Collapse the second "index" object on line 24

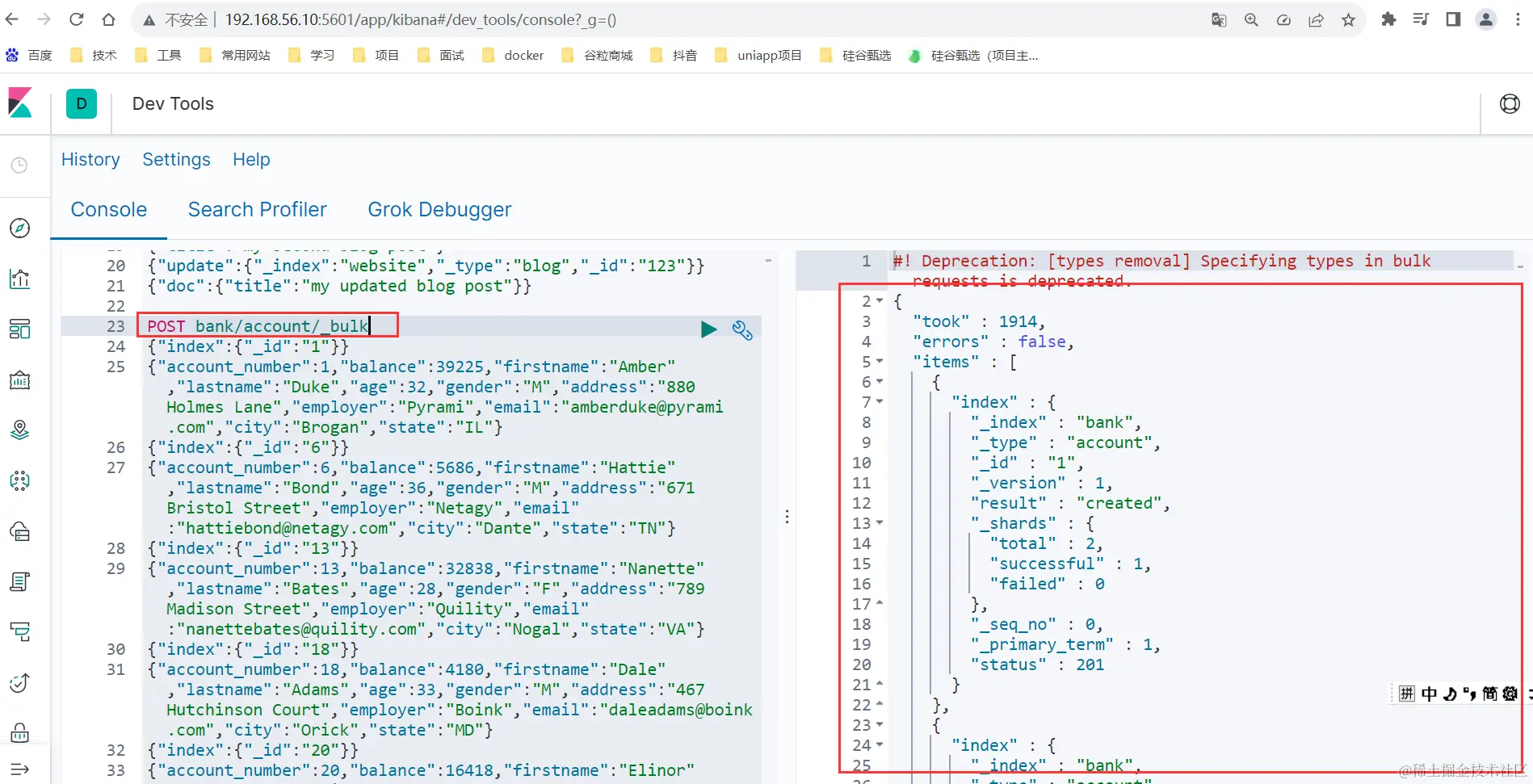(880, 745)
